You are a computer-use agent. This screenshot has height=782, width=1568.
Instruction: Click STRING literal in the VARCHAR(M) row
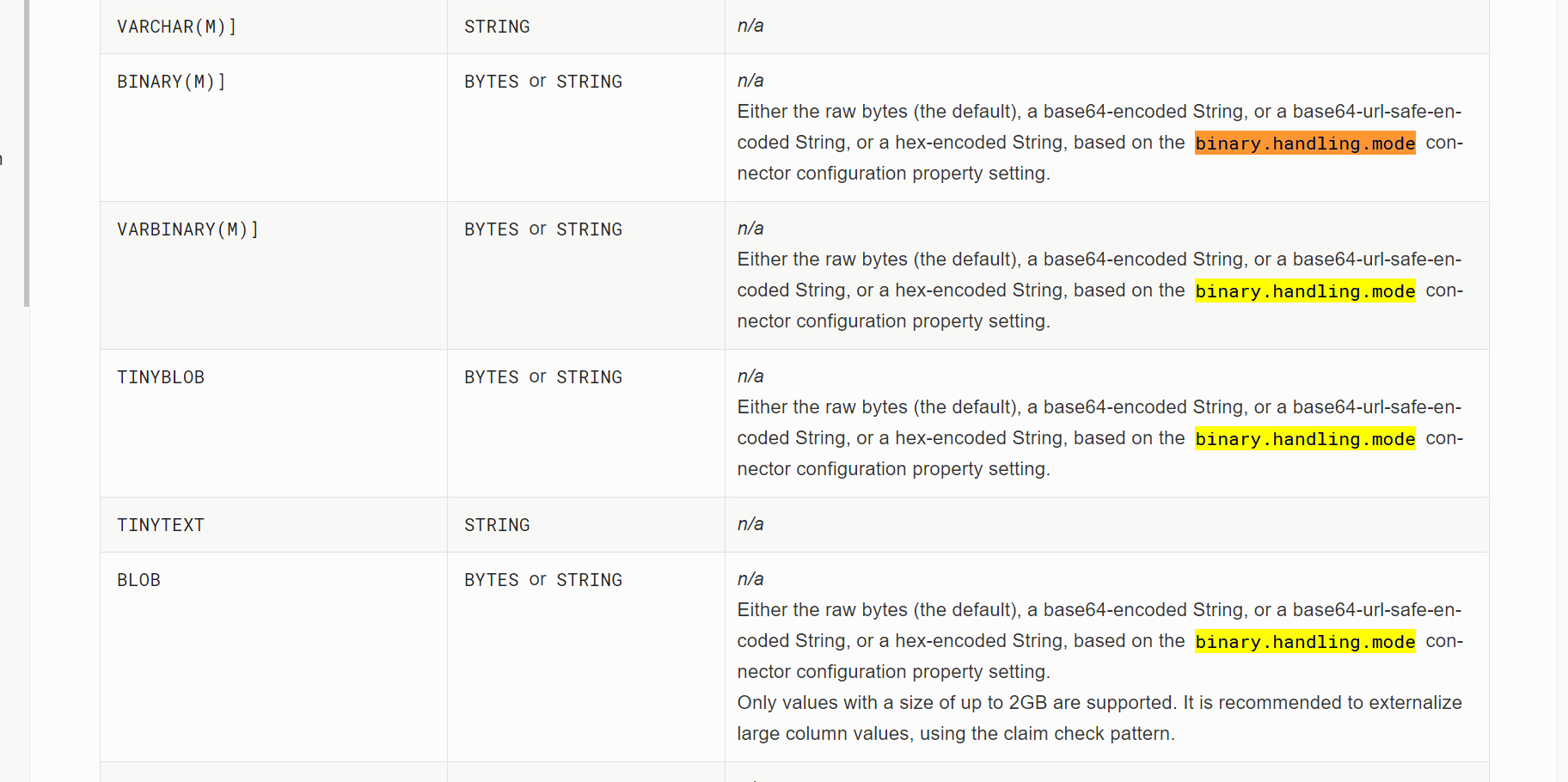[497, 27]
